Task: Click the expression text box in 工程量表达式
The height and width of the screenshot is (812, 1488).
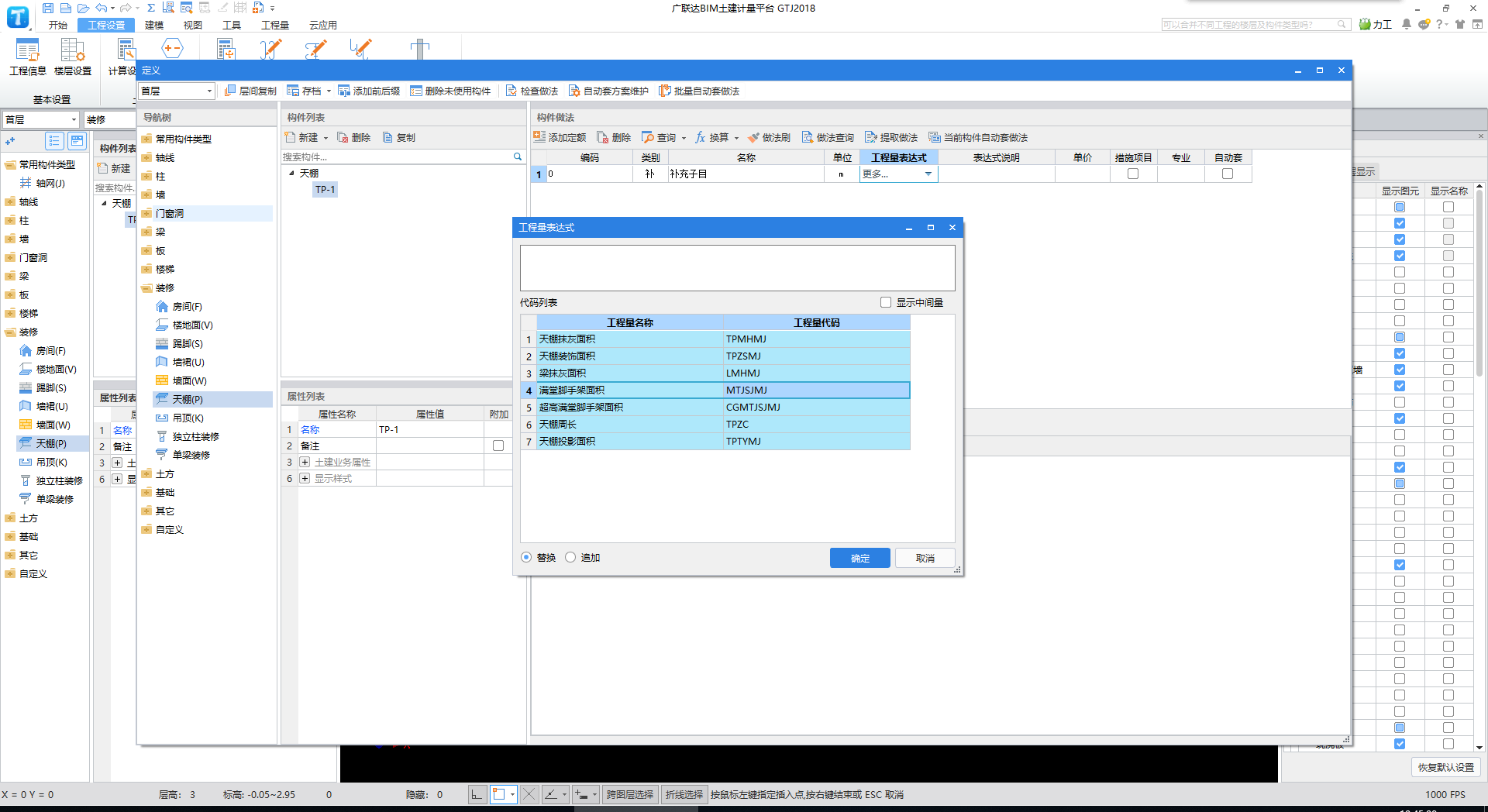Action: (x=737, y=268)
